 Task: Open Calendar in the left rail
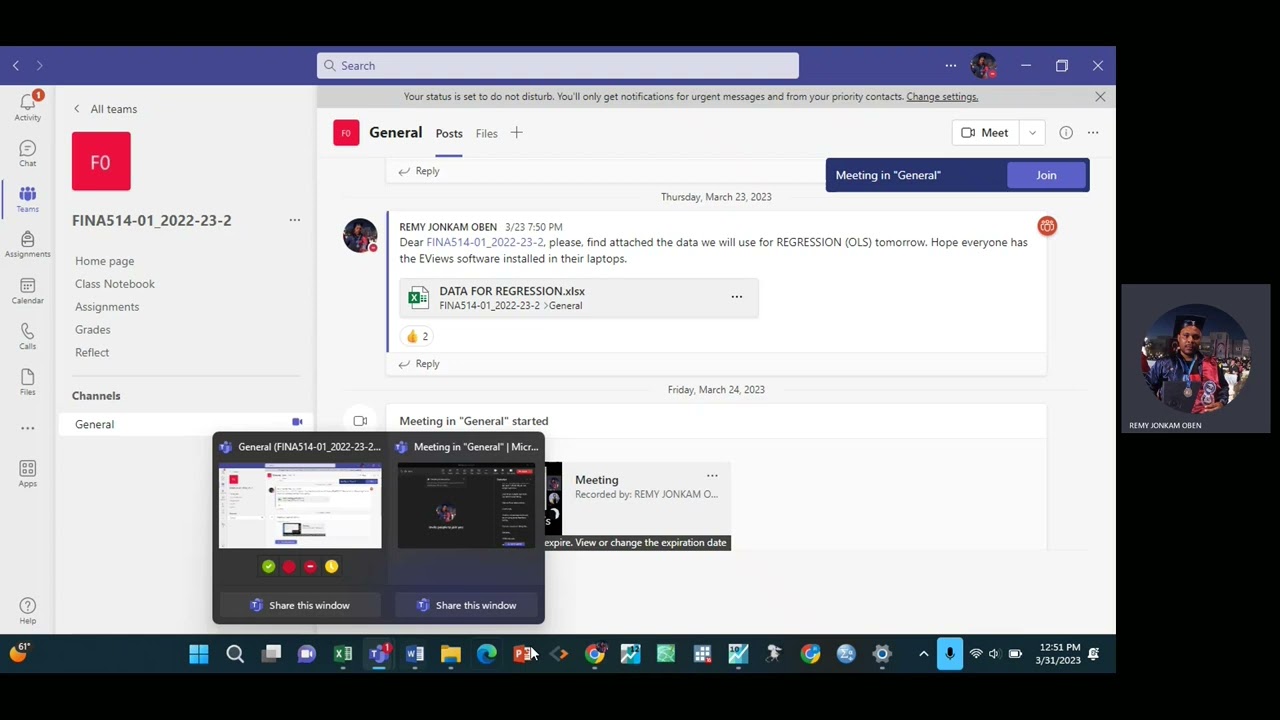[27, 290]
